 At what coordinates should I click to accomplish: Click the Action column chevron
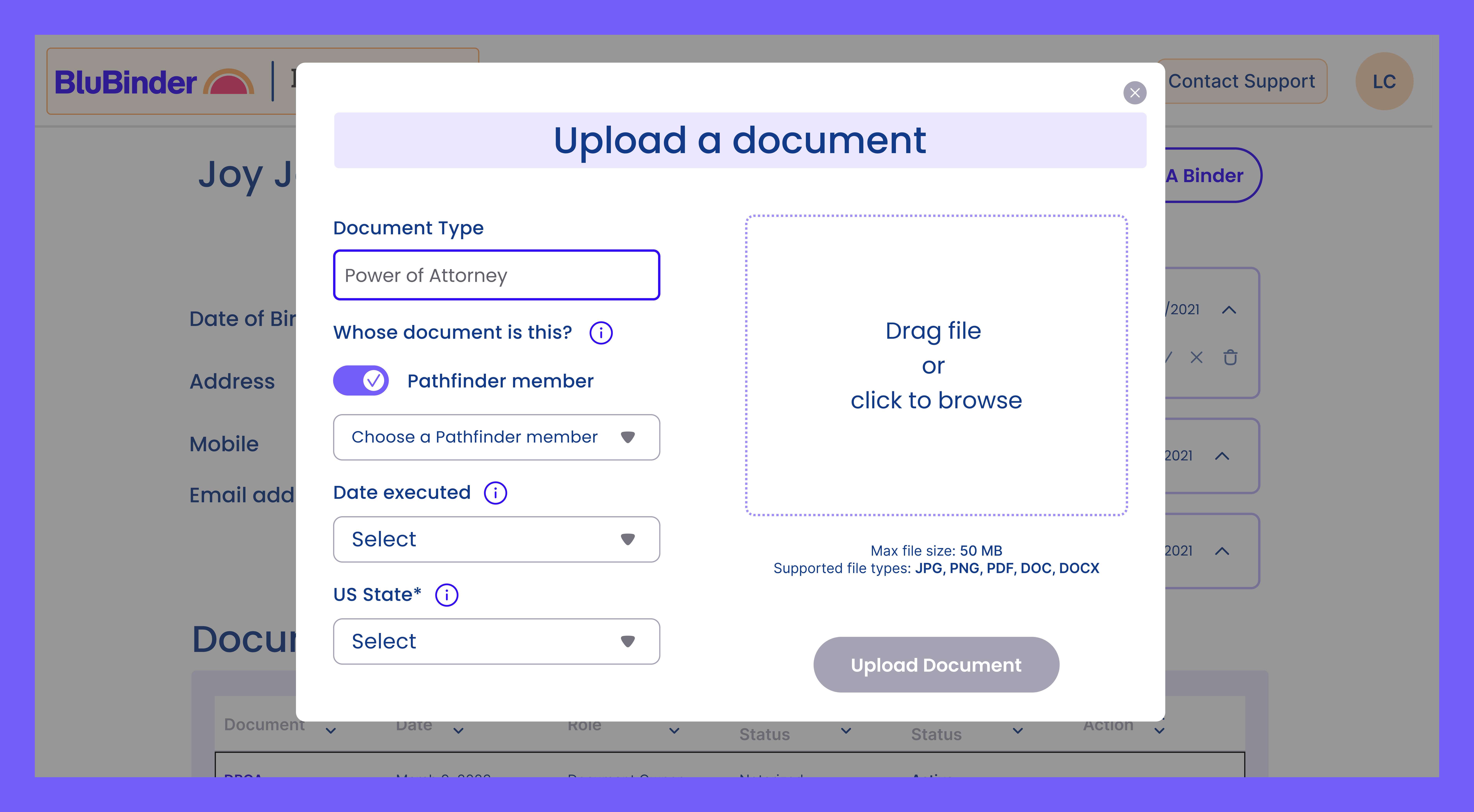pyautogui.click(x=1159, y=731)
